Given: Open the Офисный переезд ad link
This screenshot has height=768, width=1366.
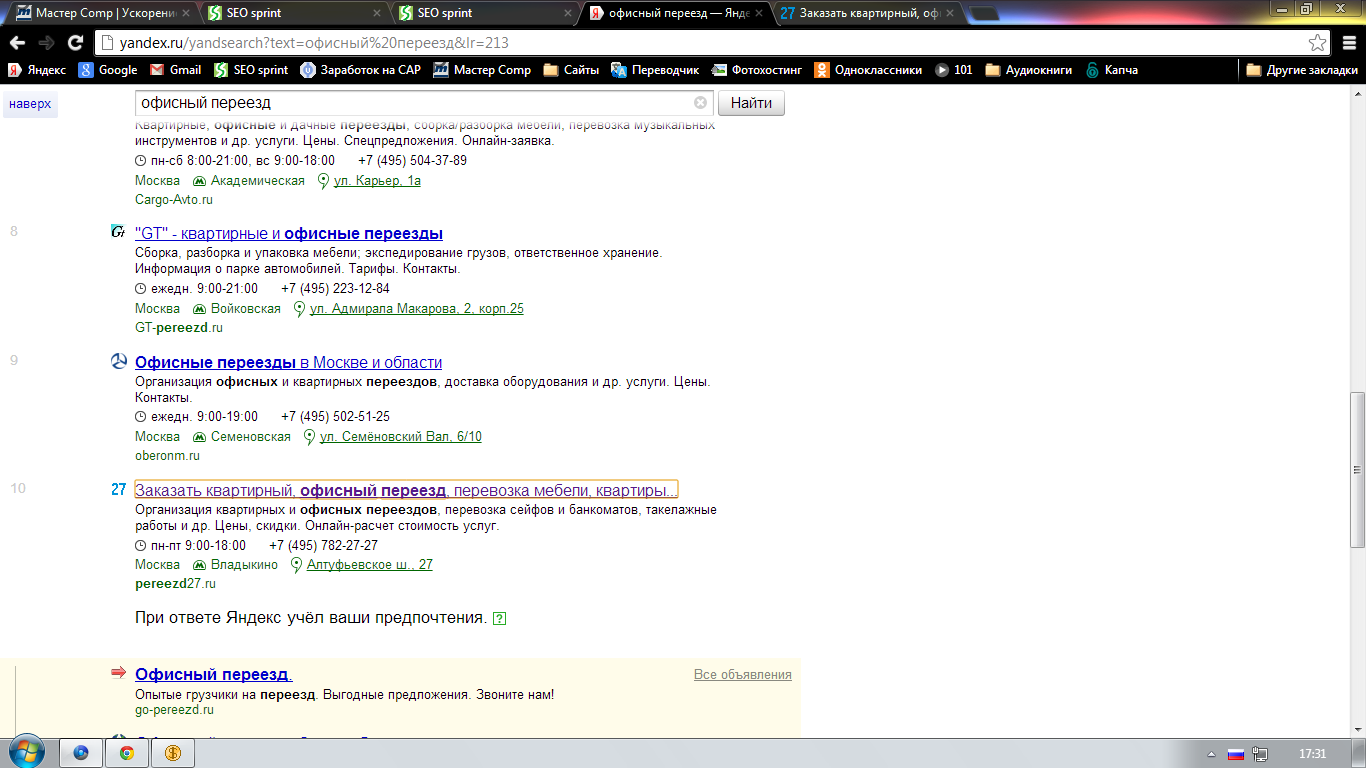Looking at the screenshot, I should pyautogui.click(x=213, y=674).
